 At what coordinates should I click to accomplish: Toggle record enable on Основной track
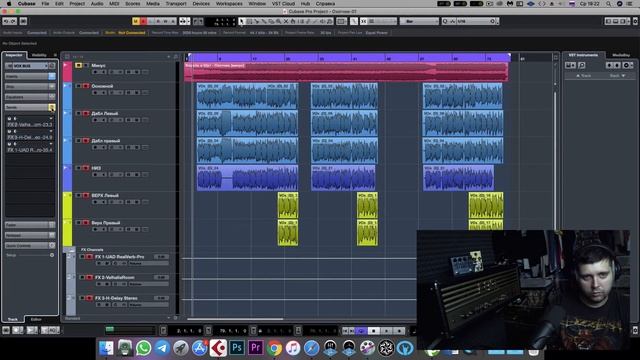point(86,86)
